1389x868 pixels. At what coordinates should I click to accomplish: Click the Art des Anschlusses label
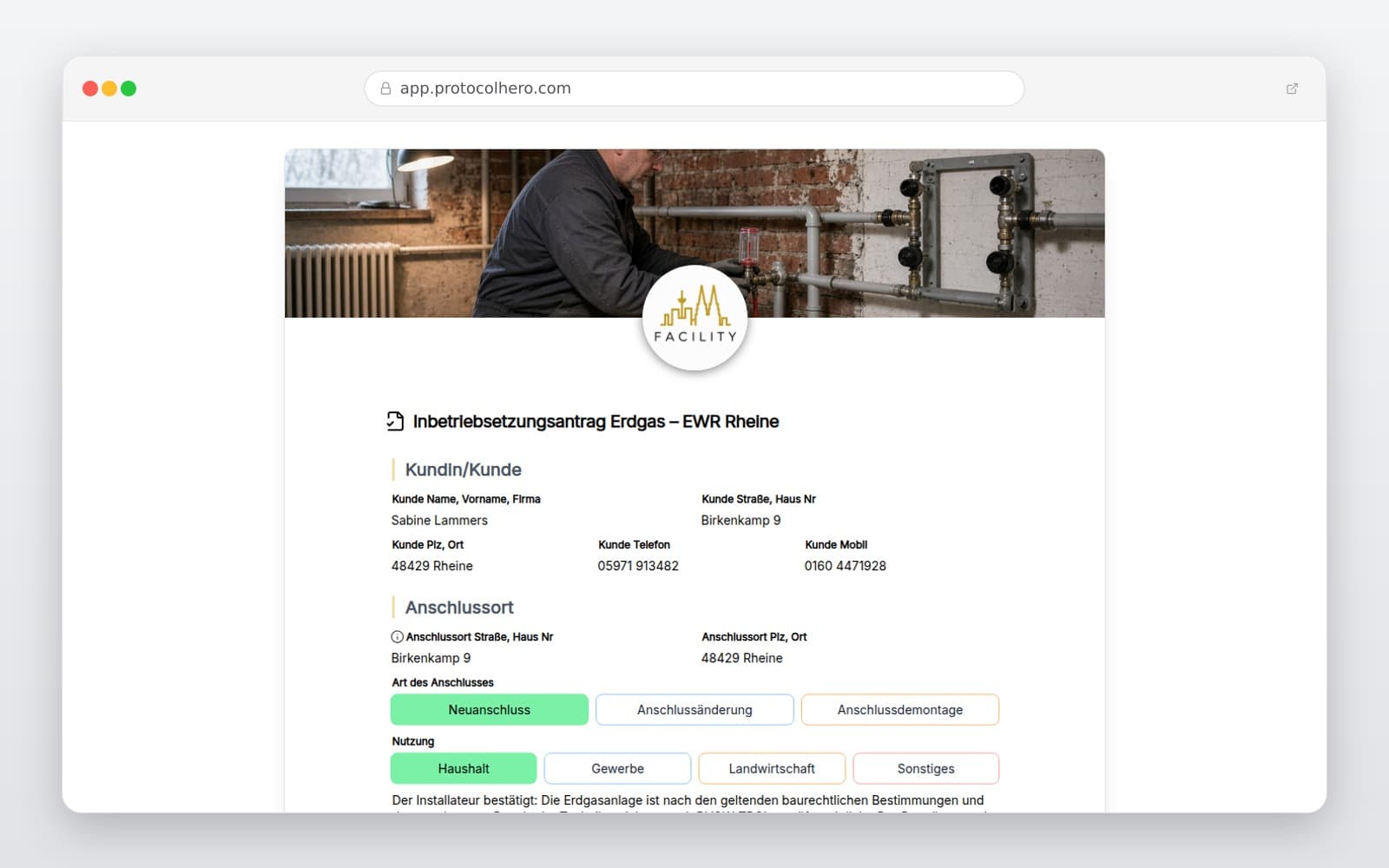(443, 683)
